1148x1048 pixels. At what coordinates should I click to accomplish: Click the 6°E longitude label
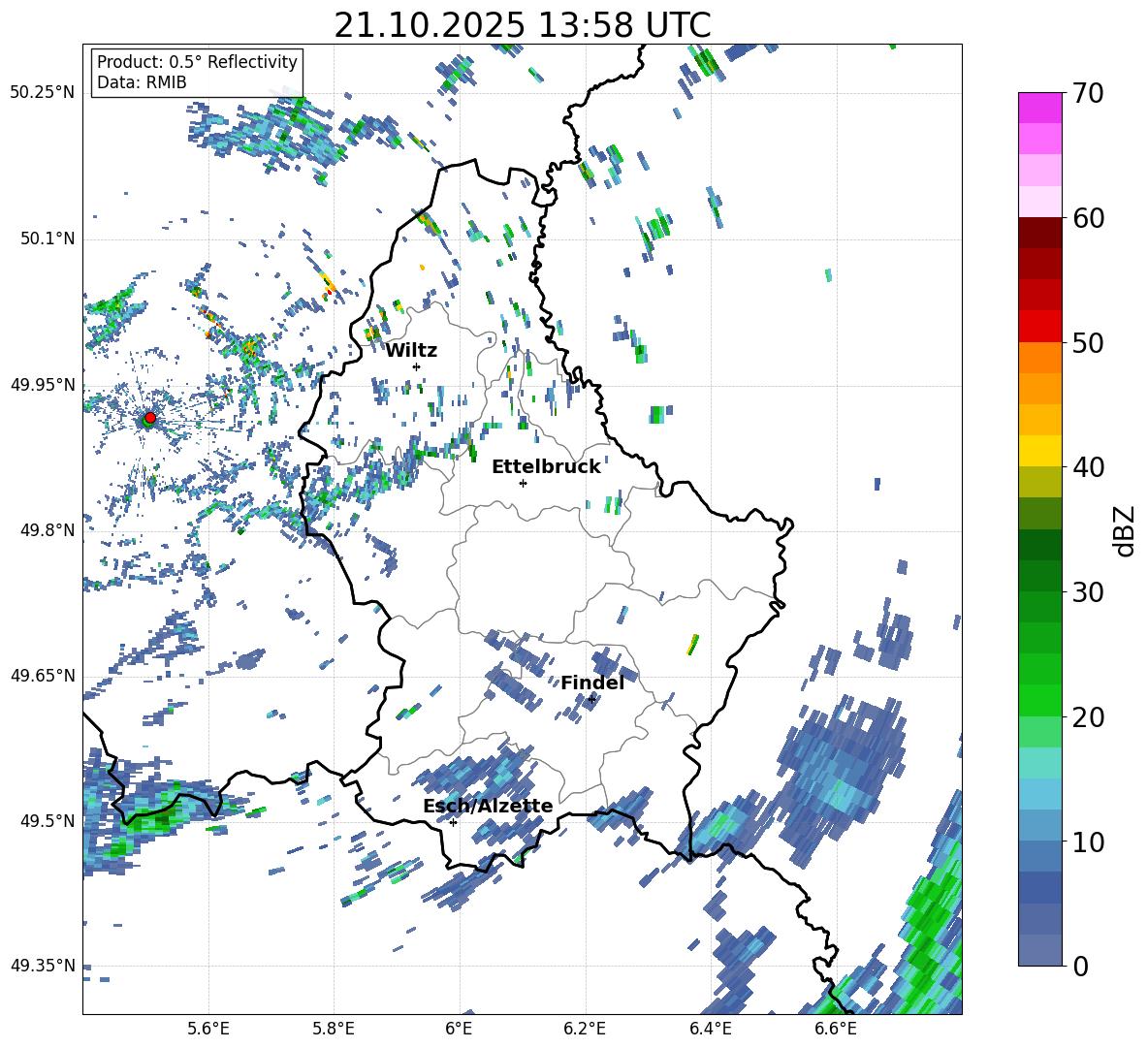[459, 1029]
